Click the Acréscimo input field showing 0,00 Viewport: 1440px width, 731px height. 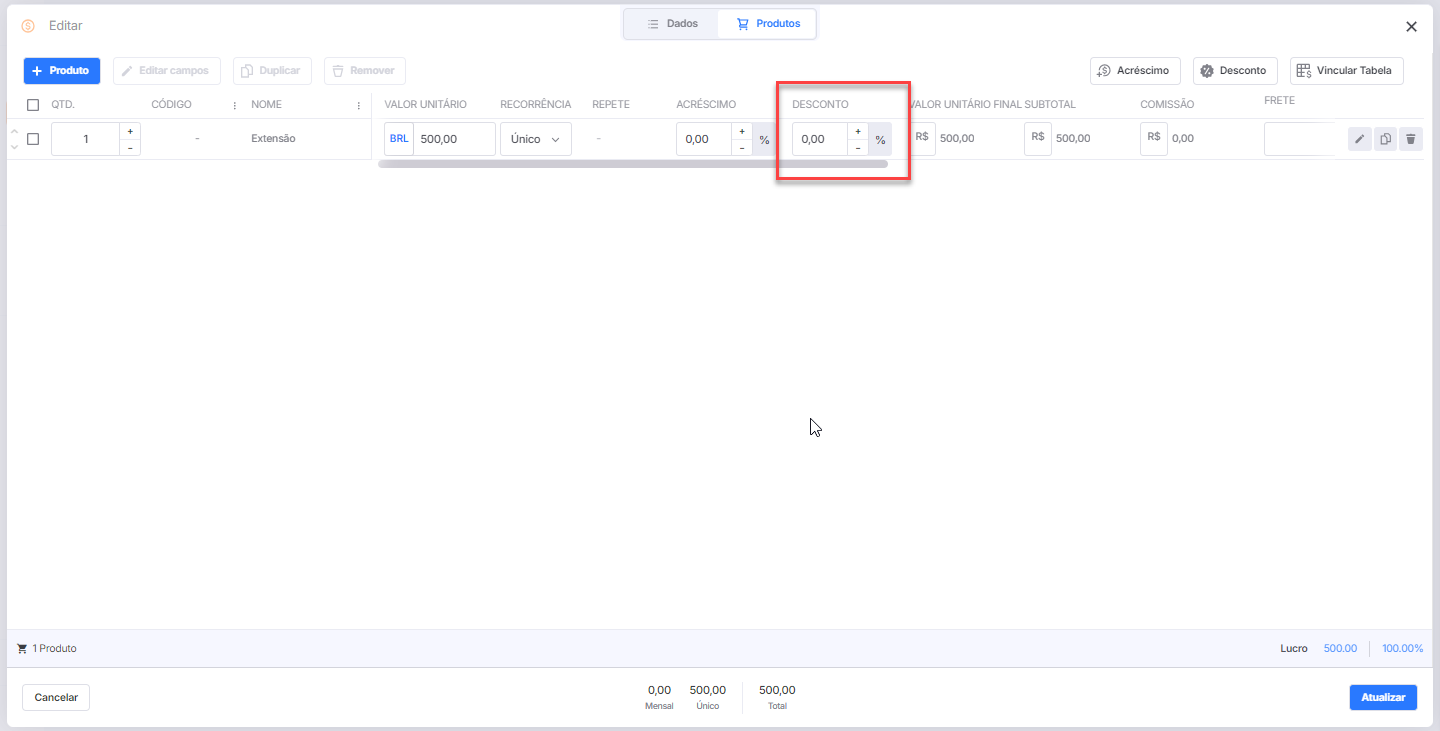[704, 139]
